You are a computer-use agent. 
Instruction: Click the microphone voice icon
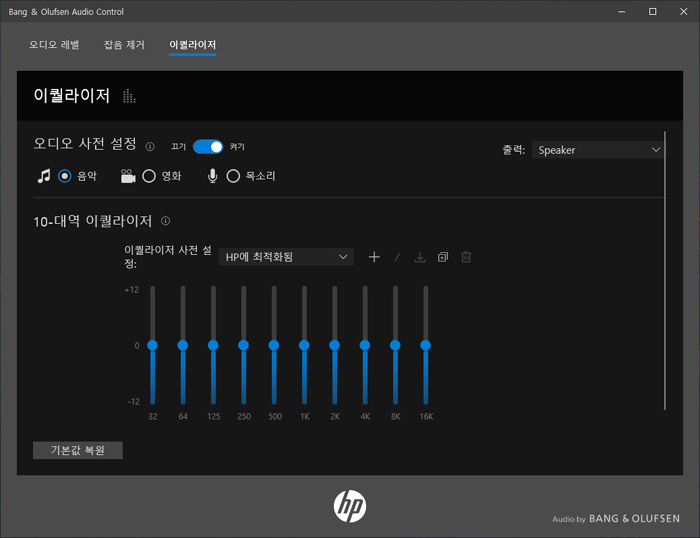coord(212,176)
